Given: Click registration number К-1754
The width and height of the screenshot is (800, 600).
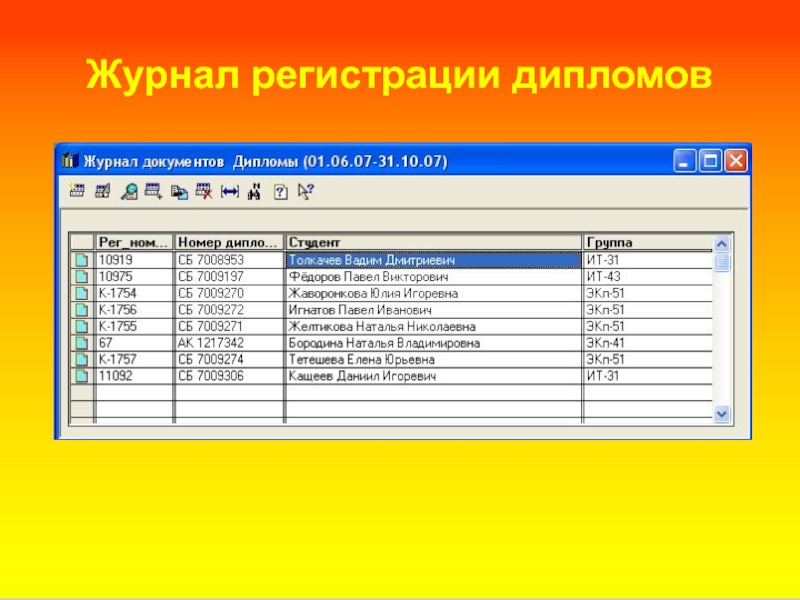Looking at the screenshot, I should point(134,293).
